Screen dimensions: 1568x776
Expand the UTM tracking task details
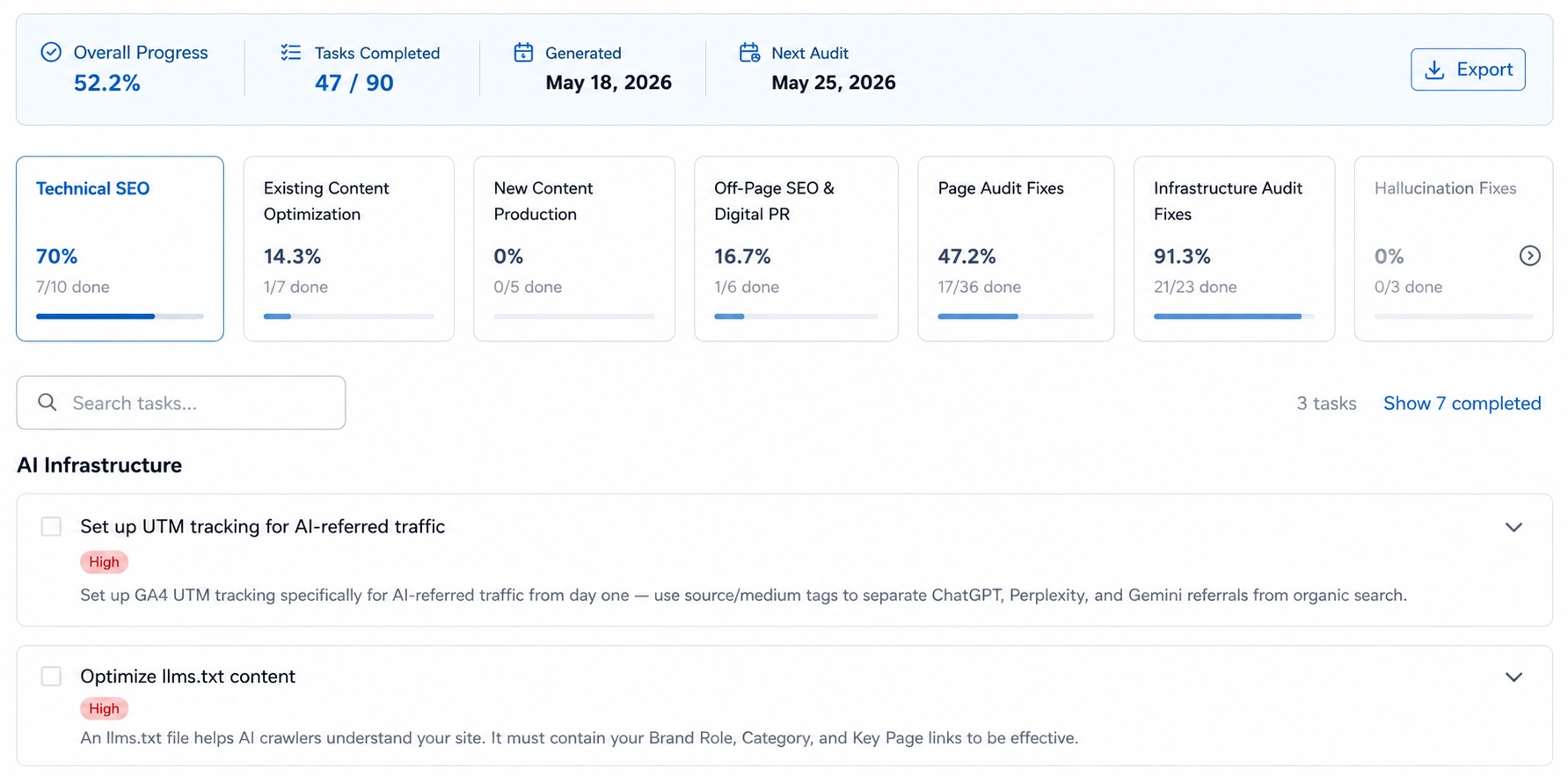1513,527
